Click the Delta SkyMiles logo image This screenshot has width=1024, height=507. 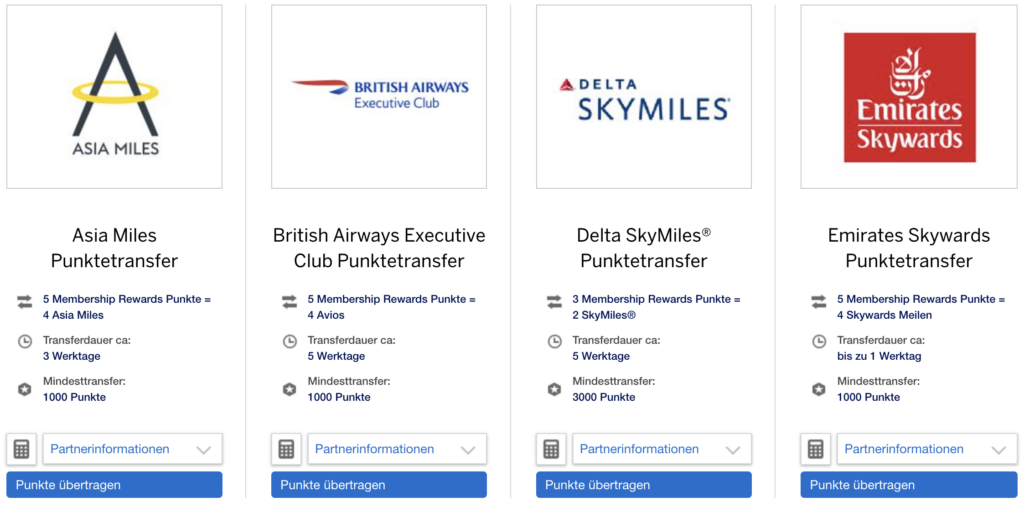pyautogui.click(x=644, y=97)
